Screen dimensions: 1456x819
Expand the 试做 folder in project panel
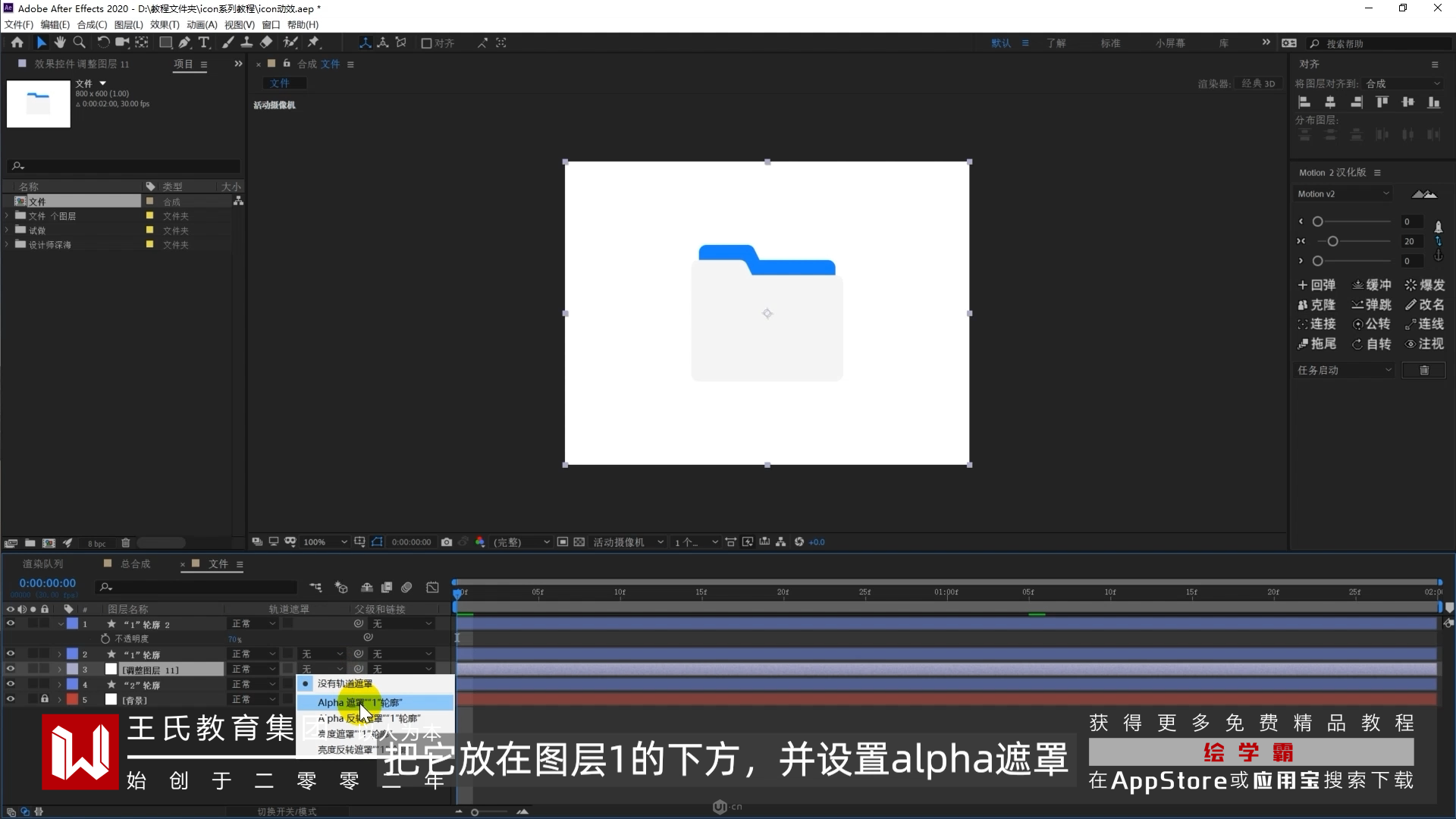tap(8, 231)
